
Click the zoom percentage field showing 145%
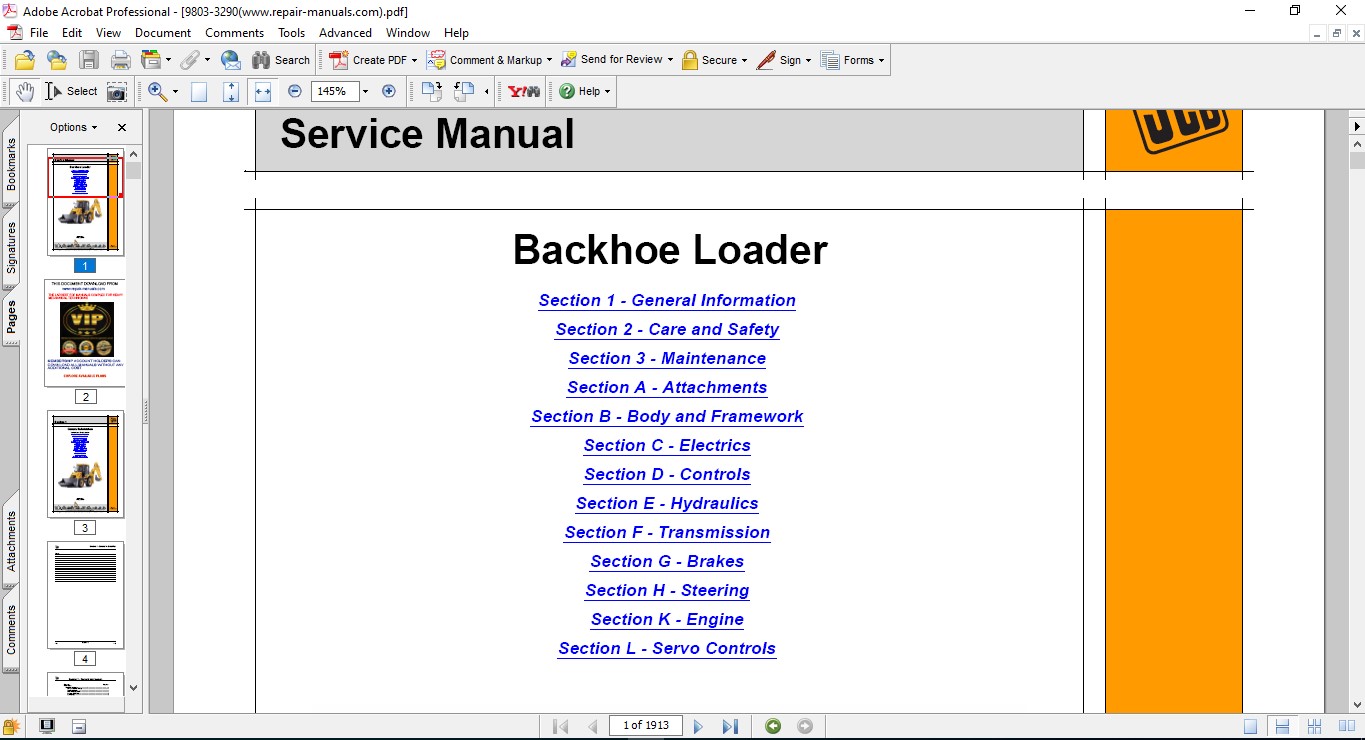pos(335,91)
